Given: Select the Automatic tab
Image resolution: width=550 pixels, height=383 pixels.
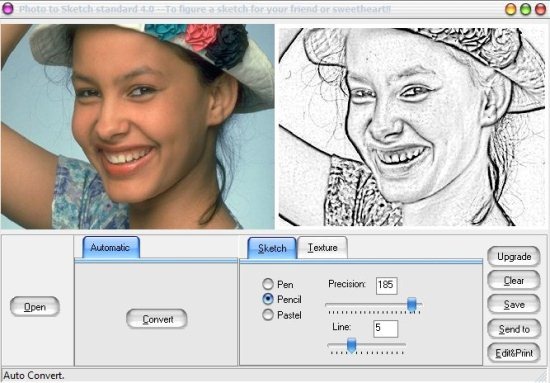Looking at the screenshot, I should pyautogui.click(x=111, y=247).
